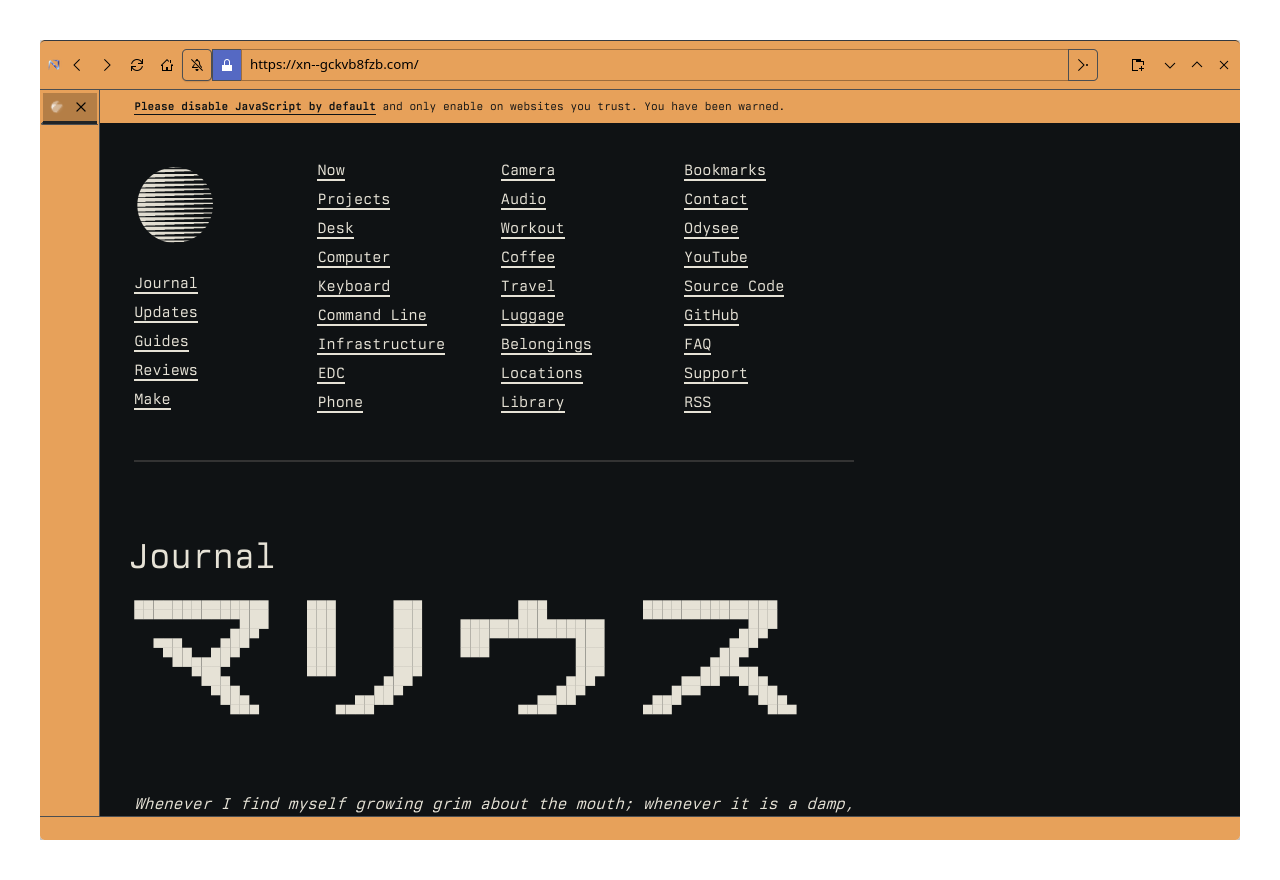Visit the Desk page link

(336, 229)
